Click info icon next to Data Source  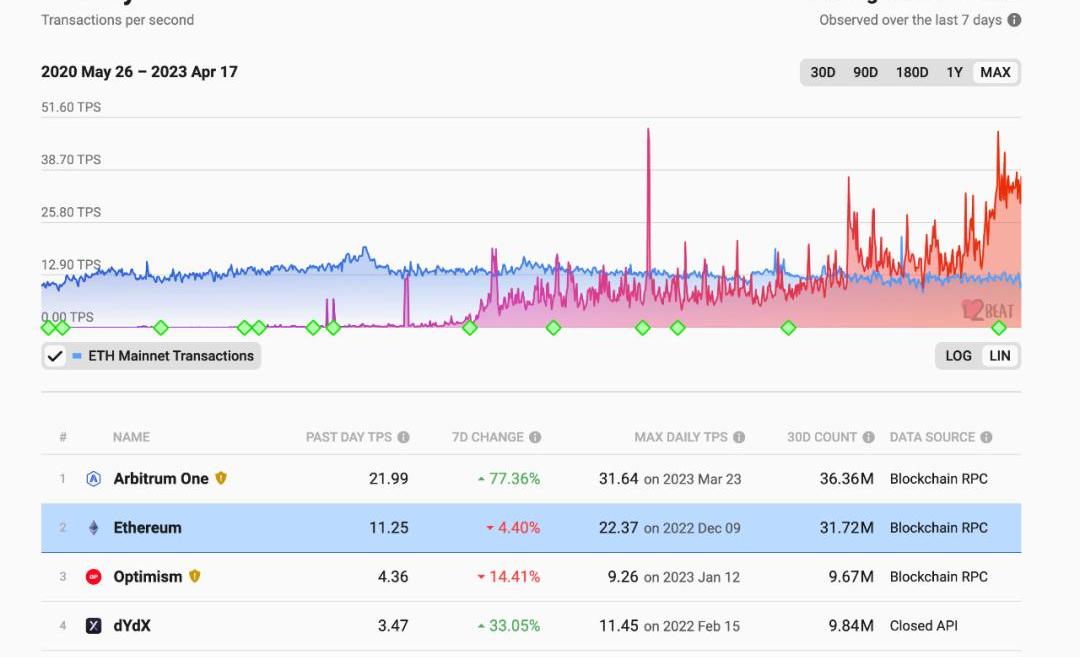[986, 437]
